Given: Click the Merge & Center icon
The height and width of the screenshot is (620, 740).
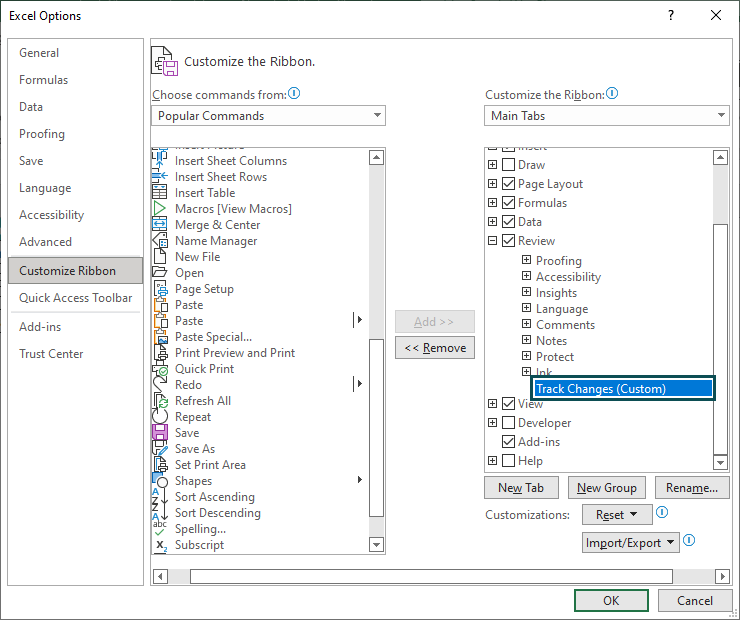Looking at the screenshot, I should coord(160,225).
